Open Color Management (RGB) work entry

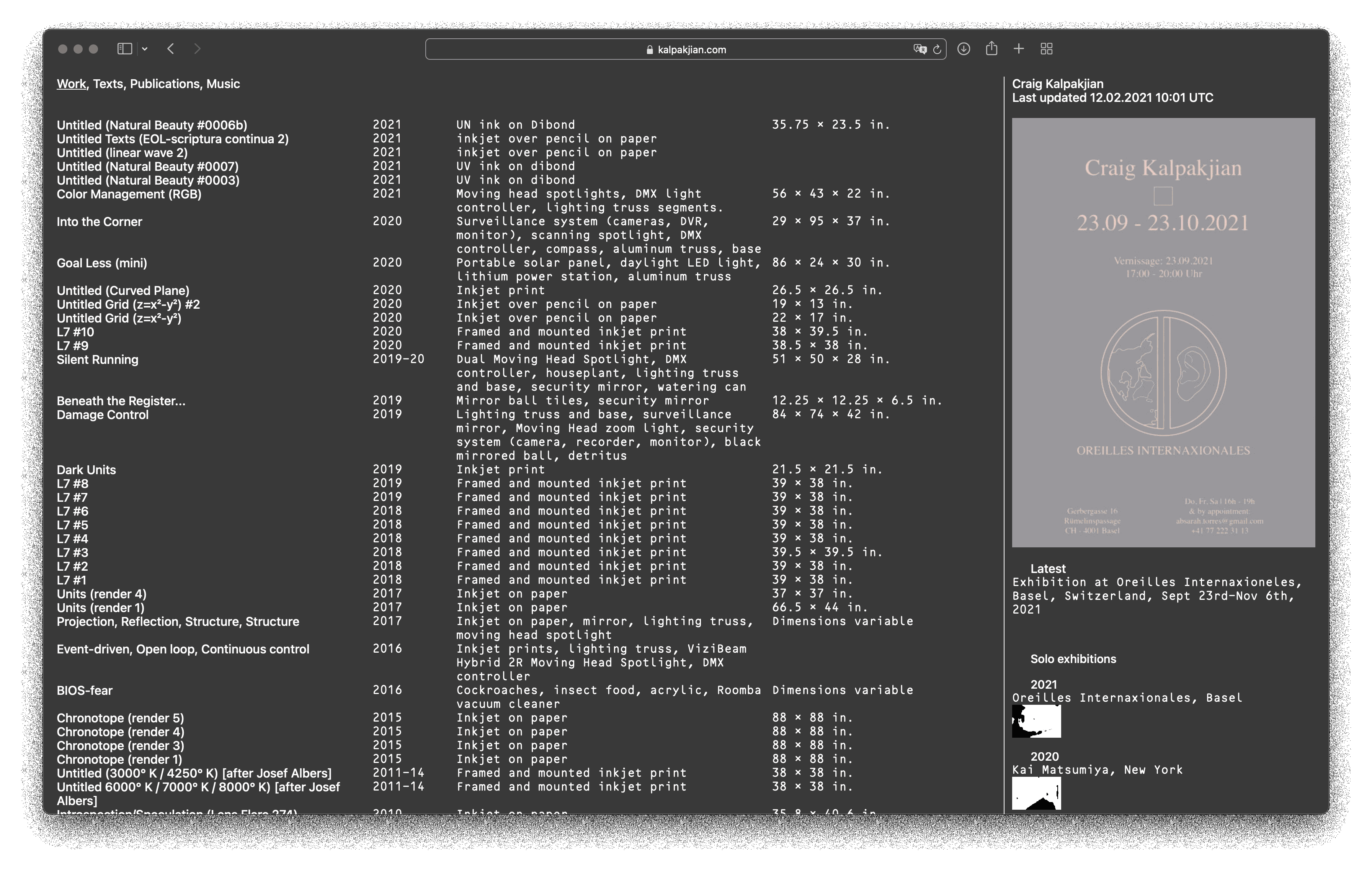coord(129,194)
